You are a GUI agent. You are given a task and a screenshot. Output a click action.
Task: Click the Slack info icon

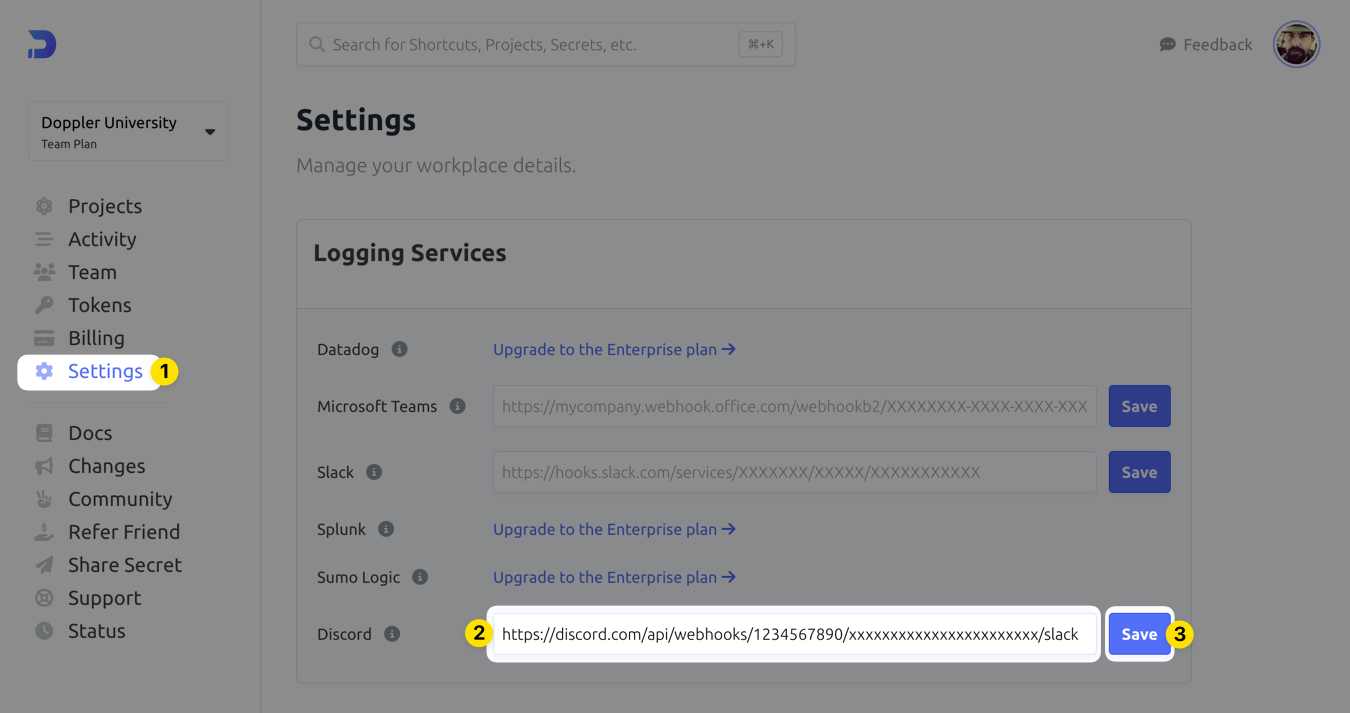pyautogui.click(x=374, y=472)
